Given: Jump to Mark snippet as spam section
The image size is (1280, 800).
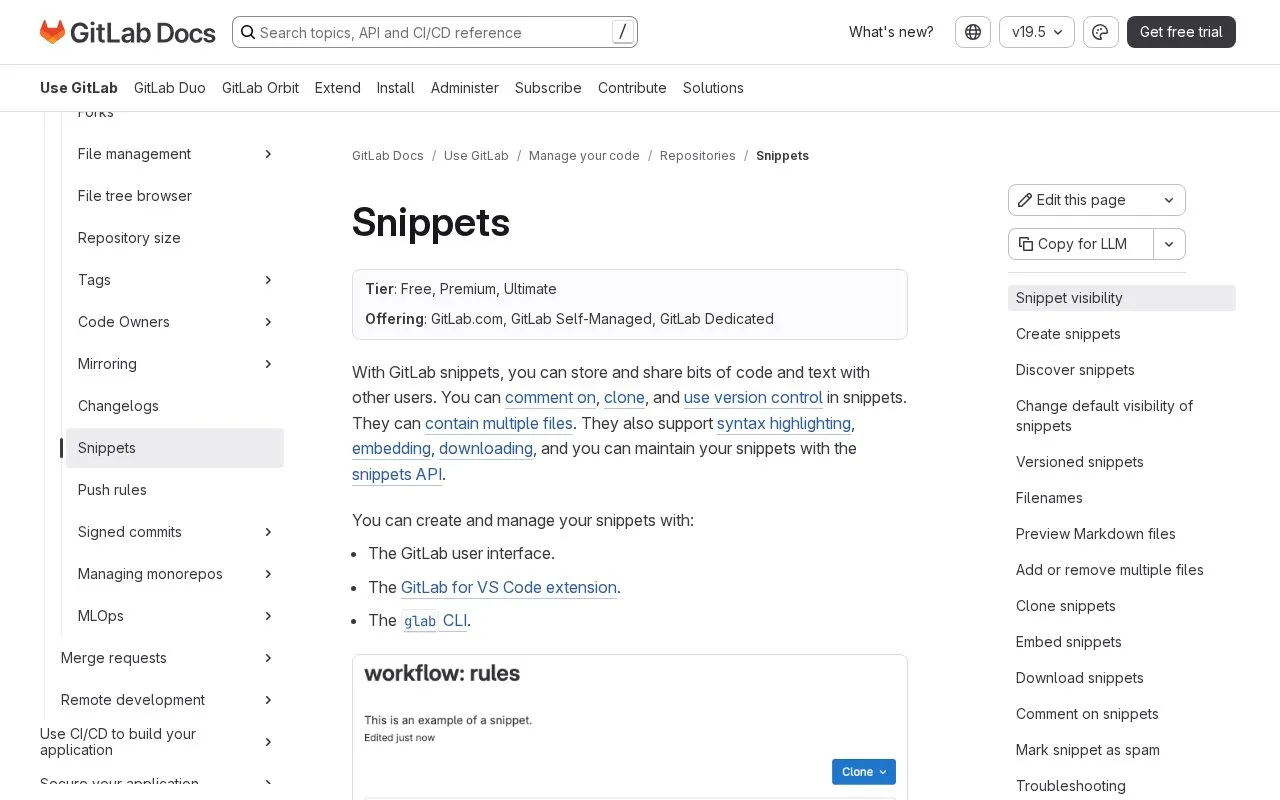Looking at the screenshot, I should coord(1088,750).
